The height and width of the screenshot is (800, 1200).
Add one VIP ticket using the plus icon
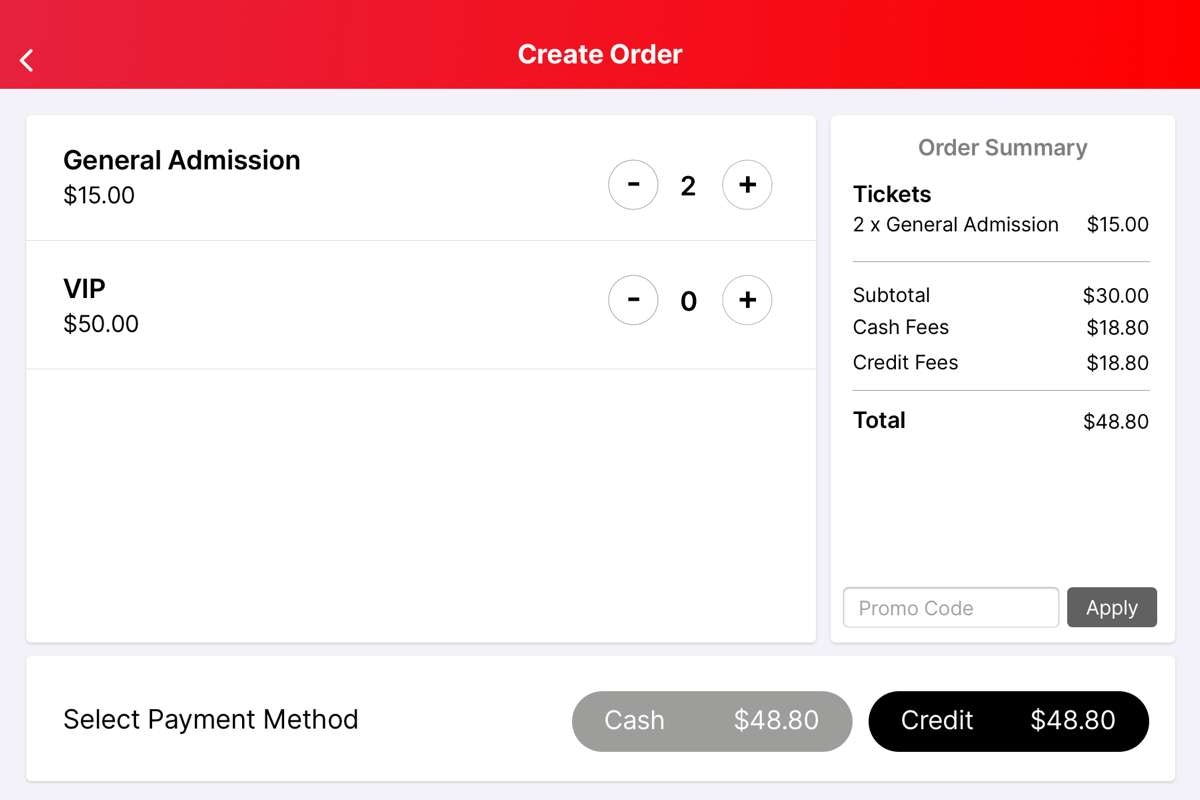click(x=747, y=300)
